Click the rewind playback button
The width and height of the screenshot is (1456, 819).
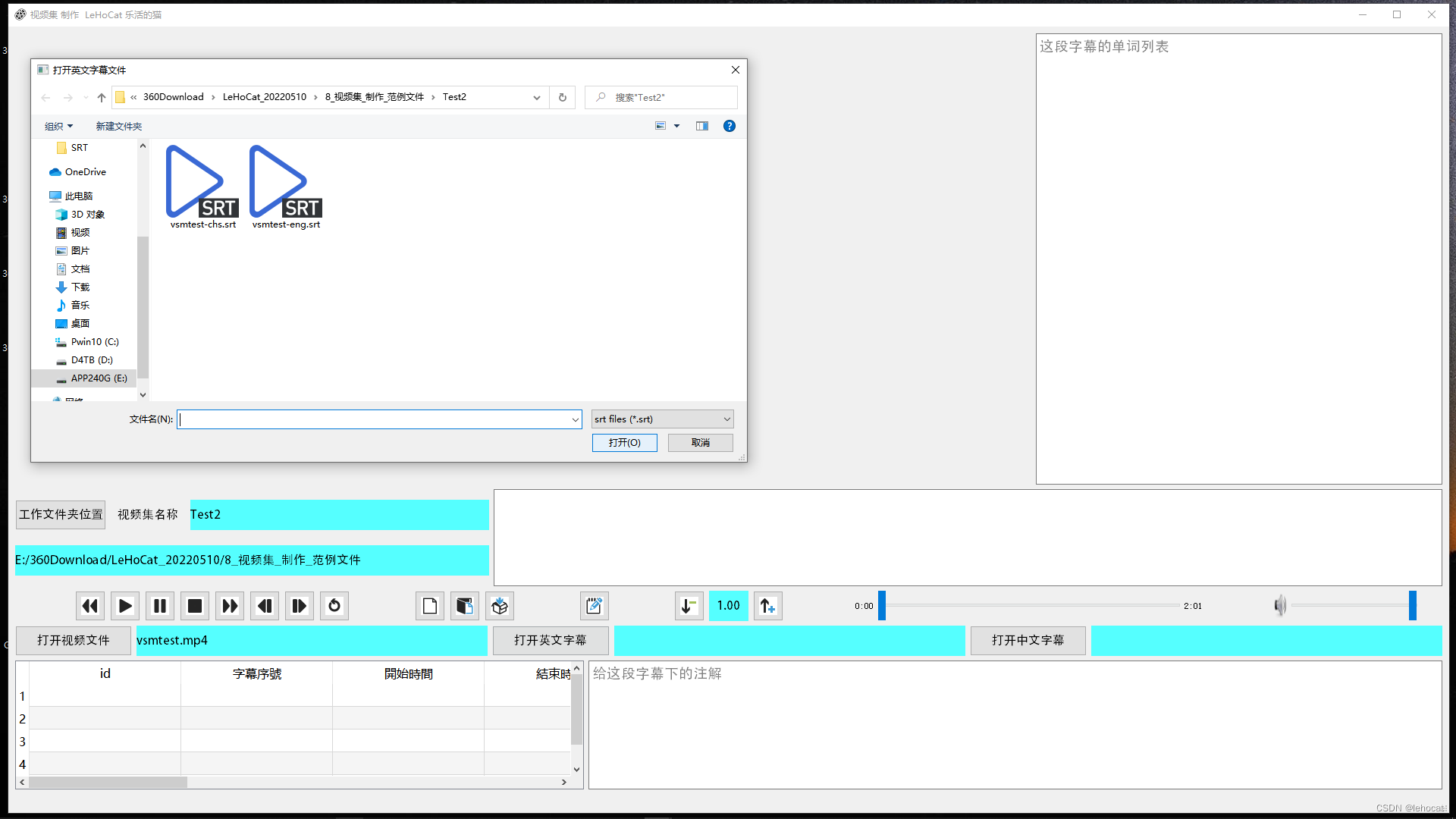coord(90,606)
